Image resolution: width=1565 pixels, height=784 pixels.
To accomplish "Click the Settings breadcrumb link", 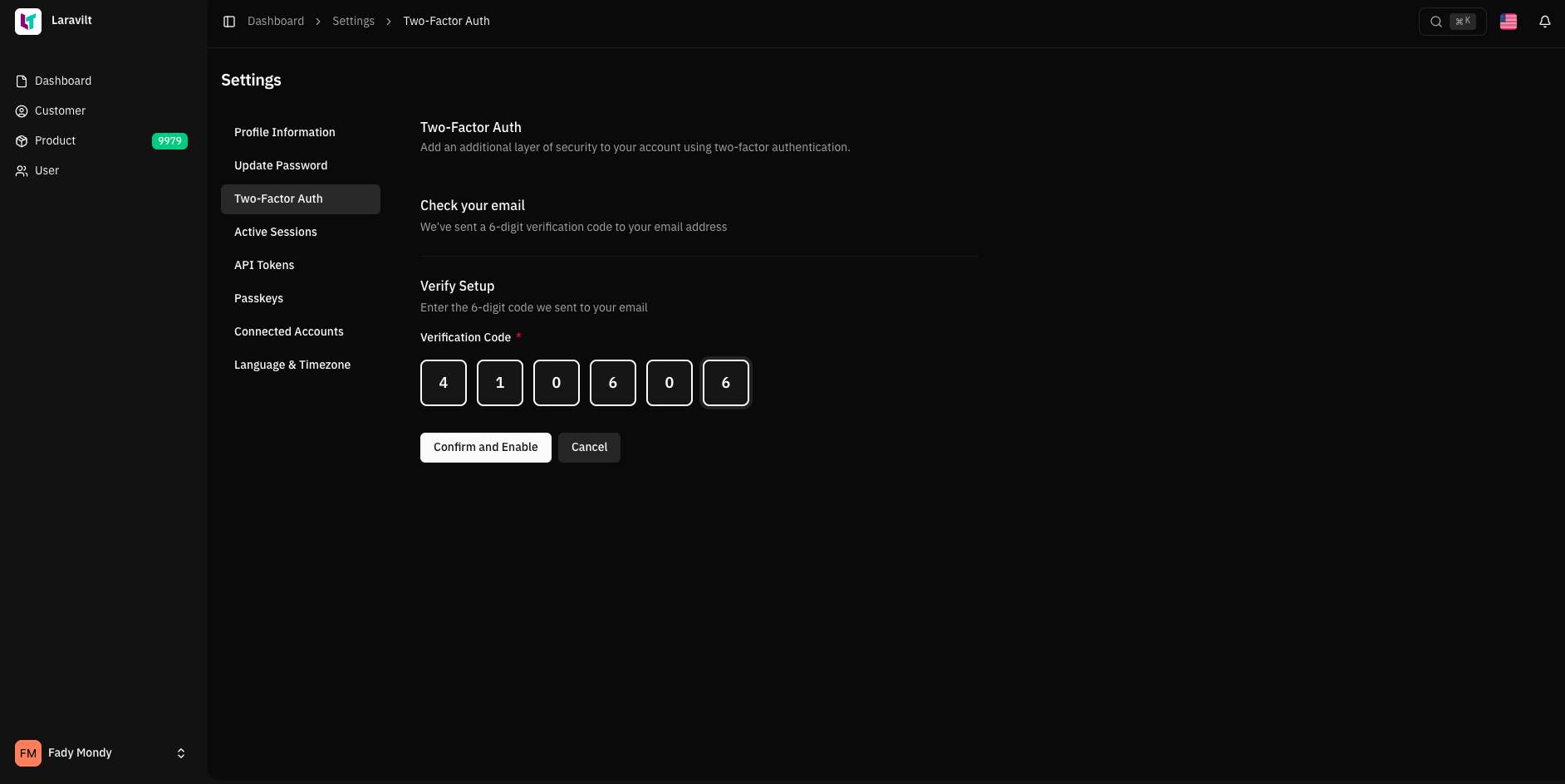I will point(353,22).
